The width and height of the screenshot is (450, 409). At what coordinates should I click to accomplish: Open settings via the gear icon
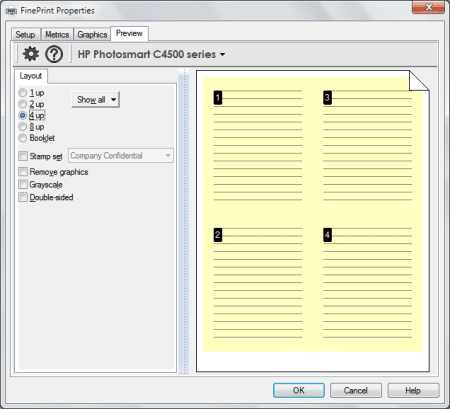pos(31,54)
